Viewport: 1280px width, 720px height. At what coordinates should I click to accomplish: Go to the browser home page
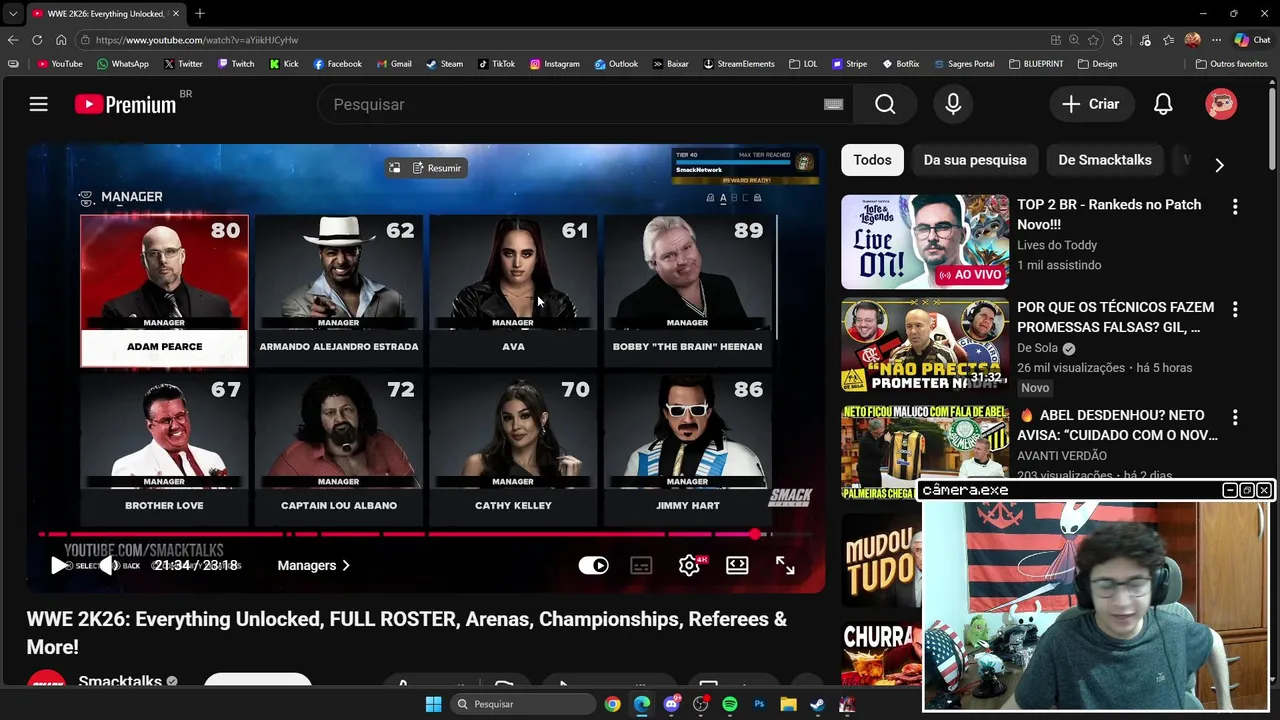click(x=61, y=40)
